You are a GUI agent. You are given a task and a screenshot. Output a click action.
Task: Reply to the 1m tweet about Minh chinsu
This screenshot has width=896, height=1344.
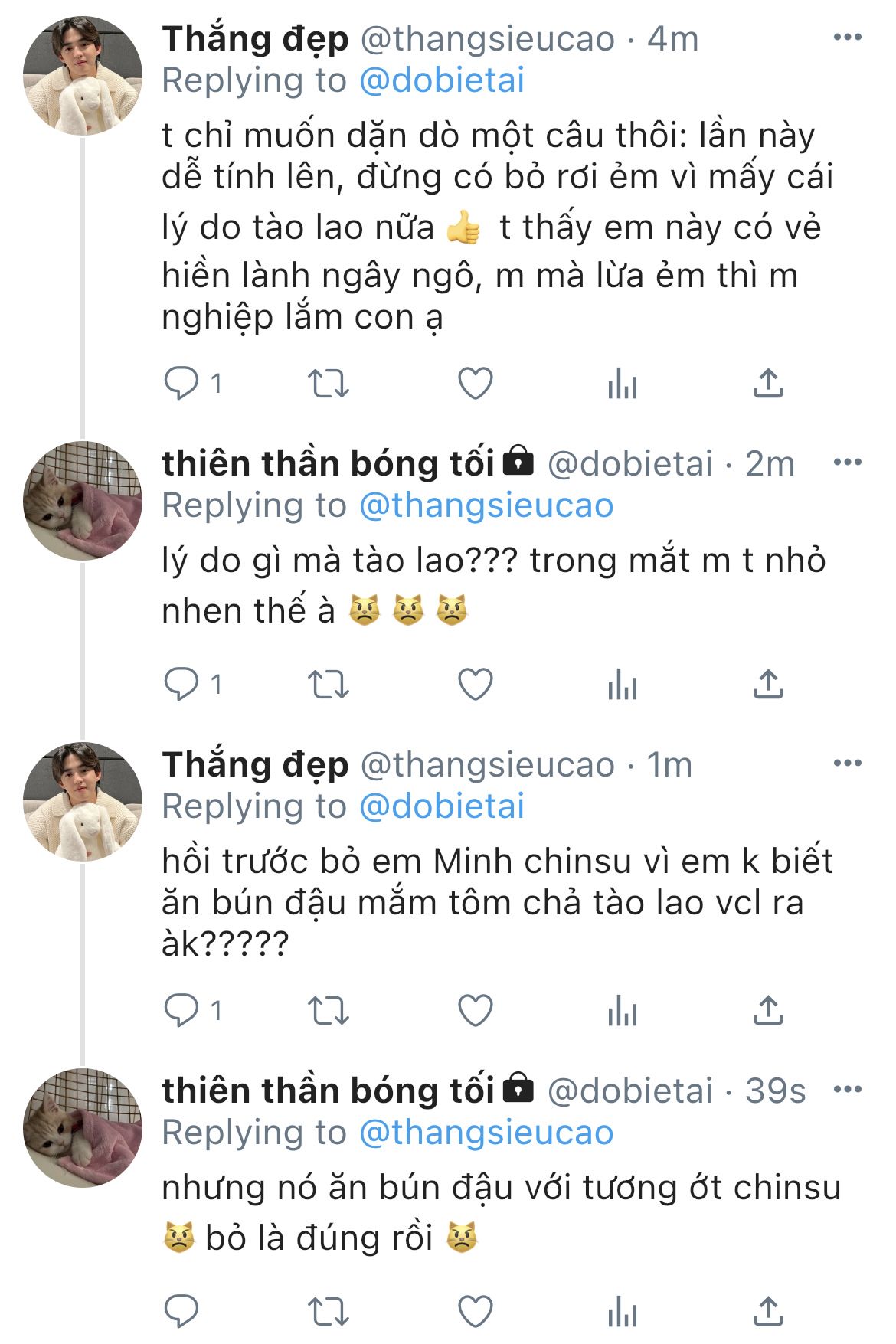point(181,1011)
